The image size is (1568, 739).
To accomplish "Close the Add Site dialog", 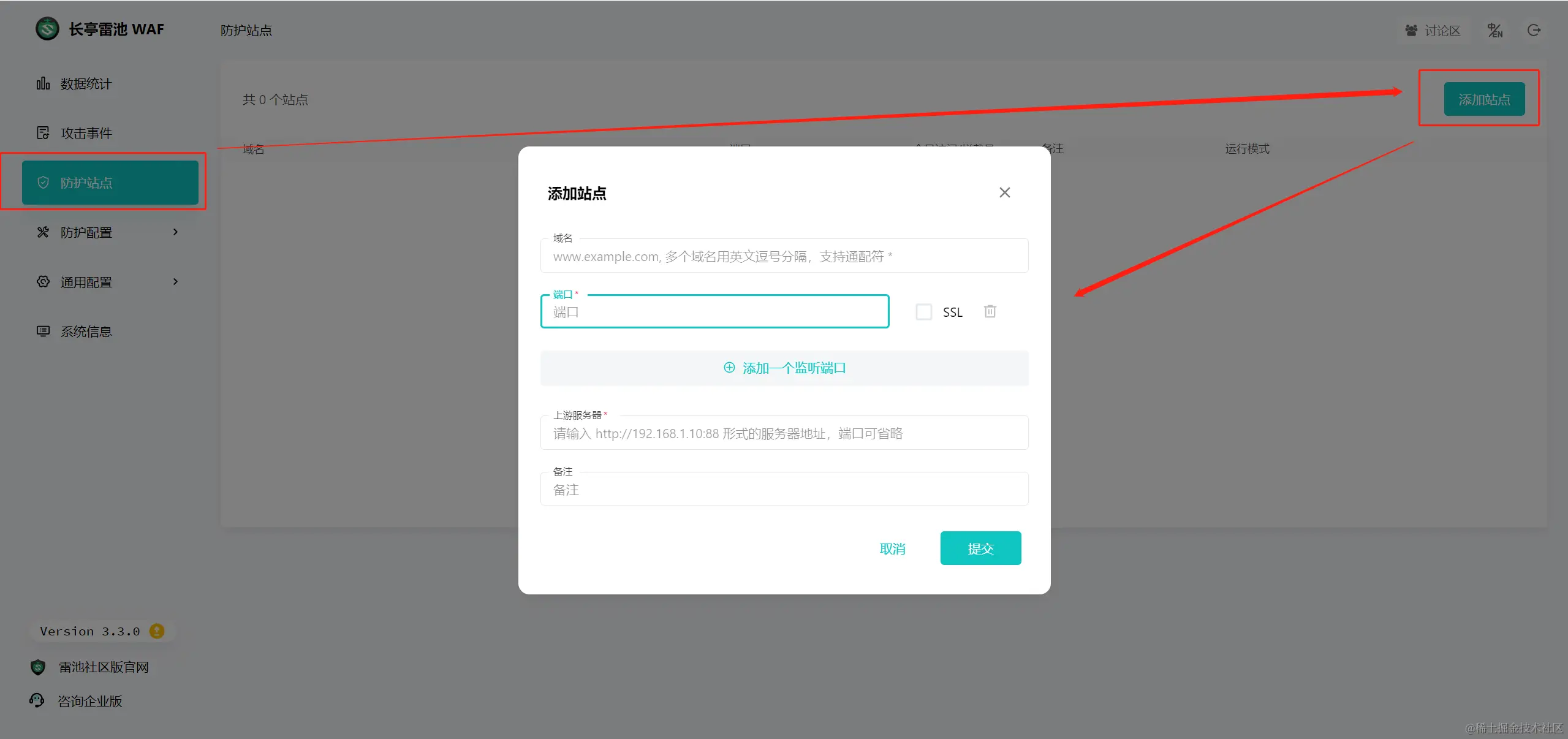I will (x=1004, y=192).
